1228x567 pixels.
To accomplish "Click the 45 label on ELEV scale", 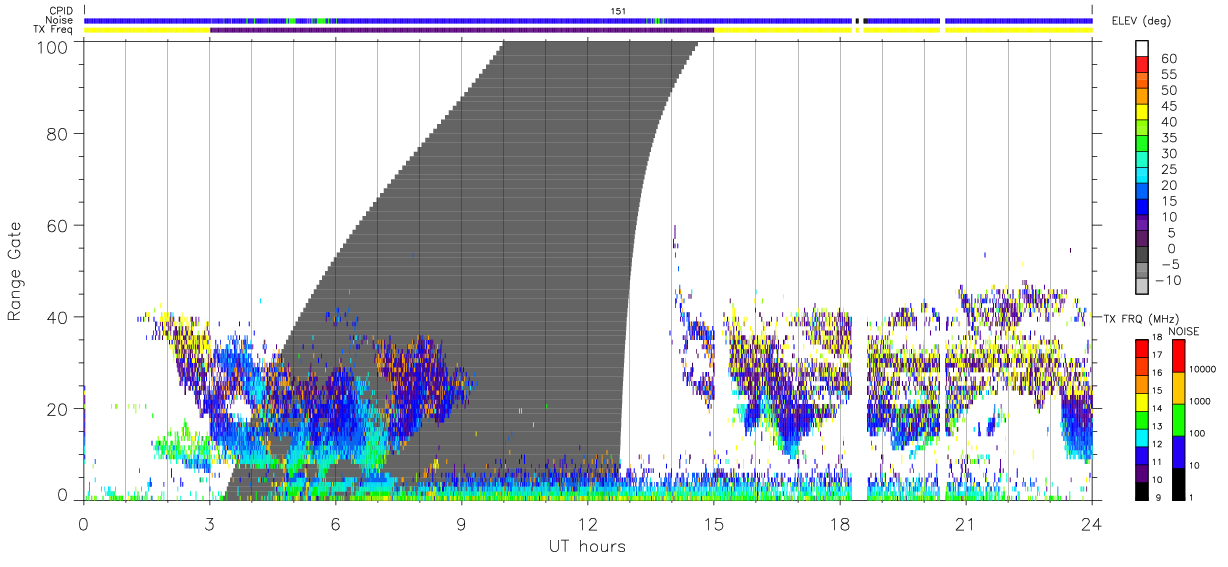I will [x=1167, y=106].
